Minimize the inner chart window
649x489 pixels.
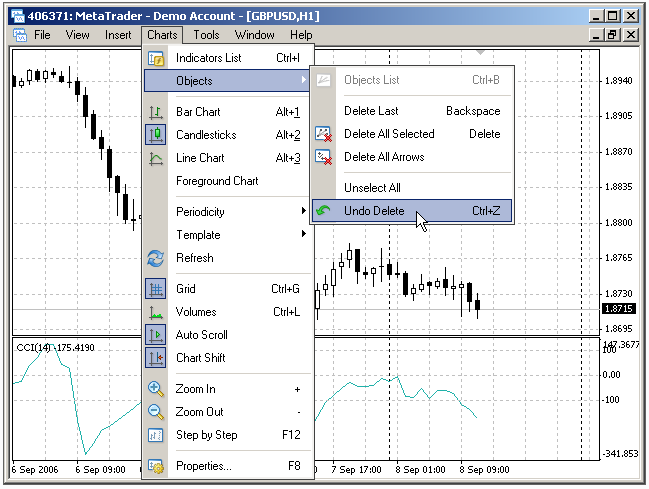[596, 35]
